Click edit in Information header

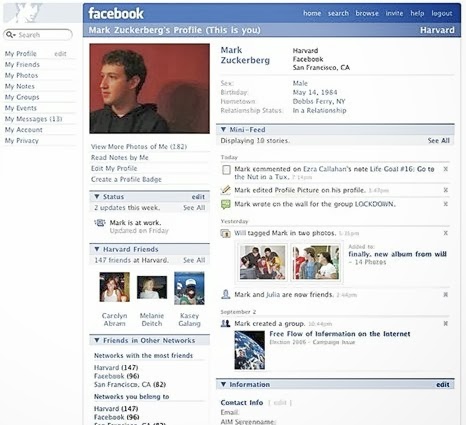(x=443, y=384)
